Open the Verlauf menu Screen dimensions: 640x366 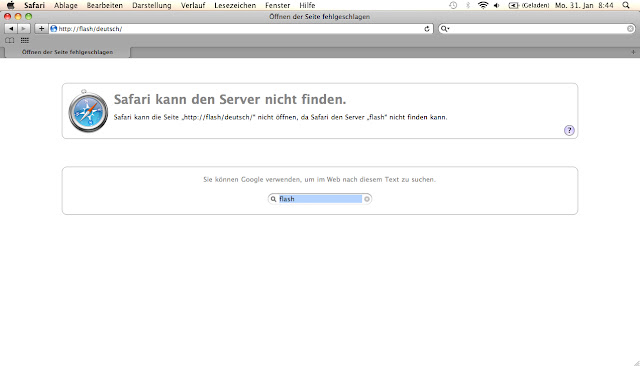point(193,5)
